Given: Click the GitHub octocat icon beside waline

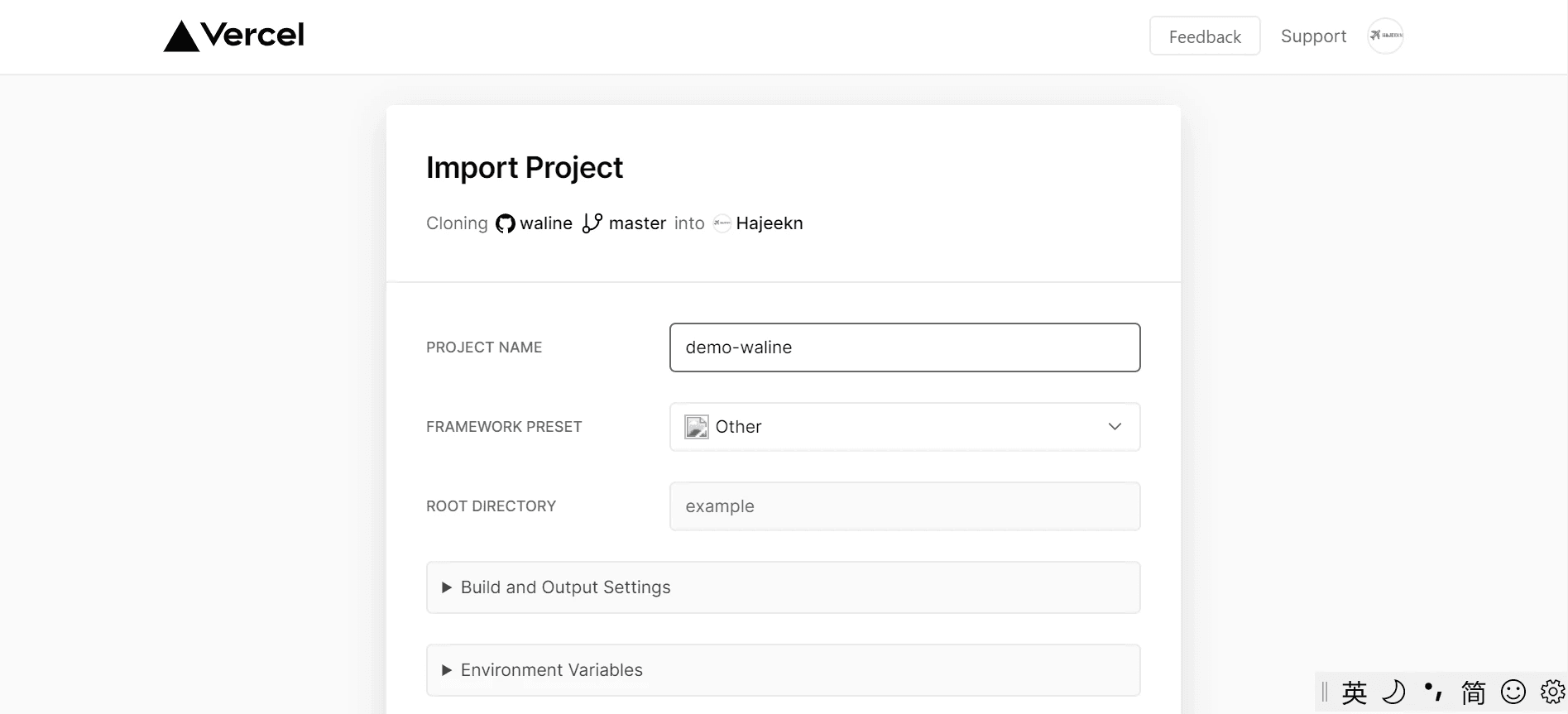Looking at the screenshot, I should (505, 223).
